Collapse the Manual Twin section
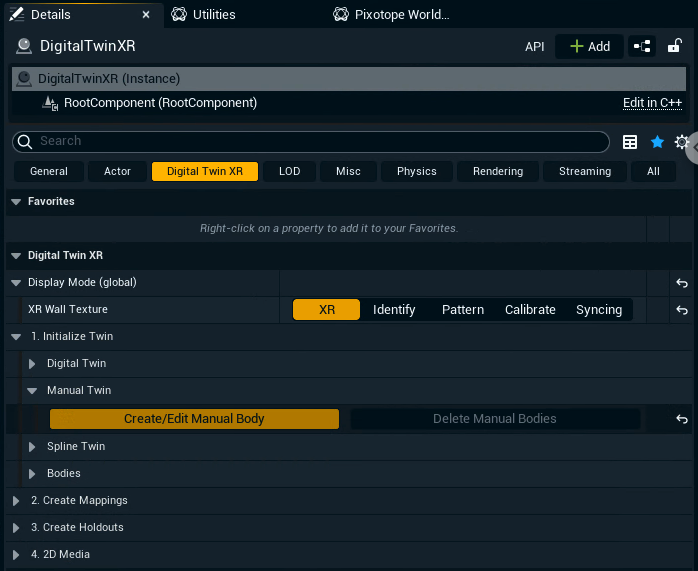This screenshot has height=571, width=698. 32,391
